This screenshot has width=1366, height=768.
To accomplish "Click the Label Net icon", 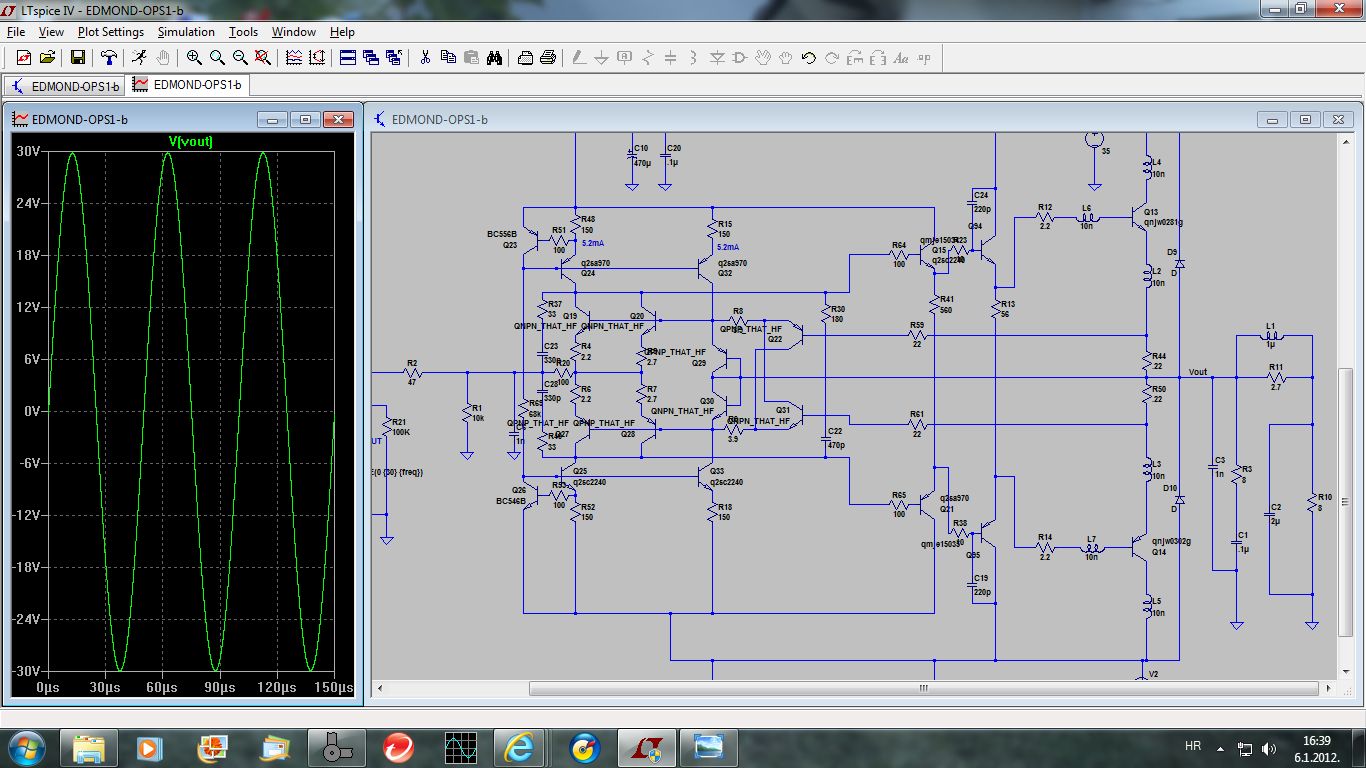I will click(625, 58).
